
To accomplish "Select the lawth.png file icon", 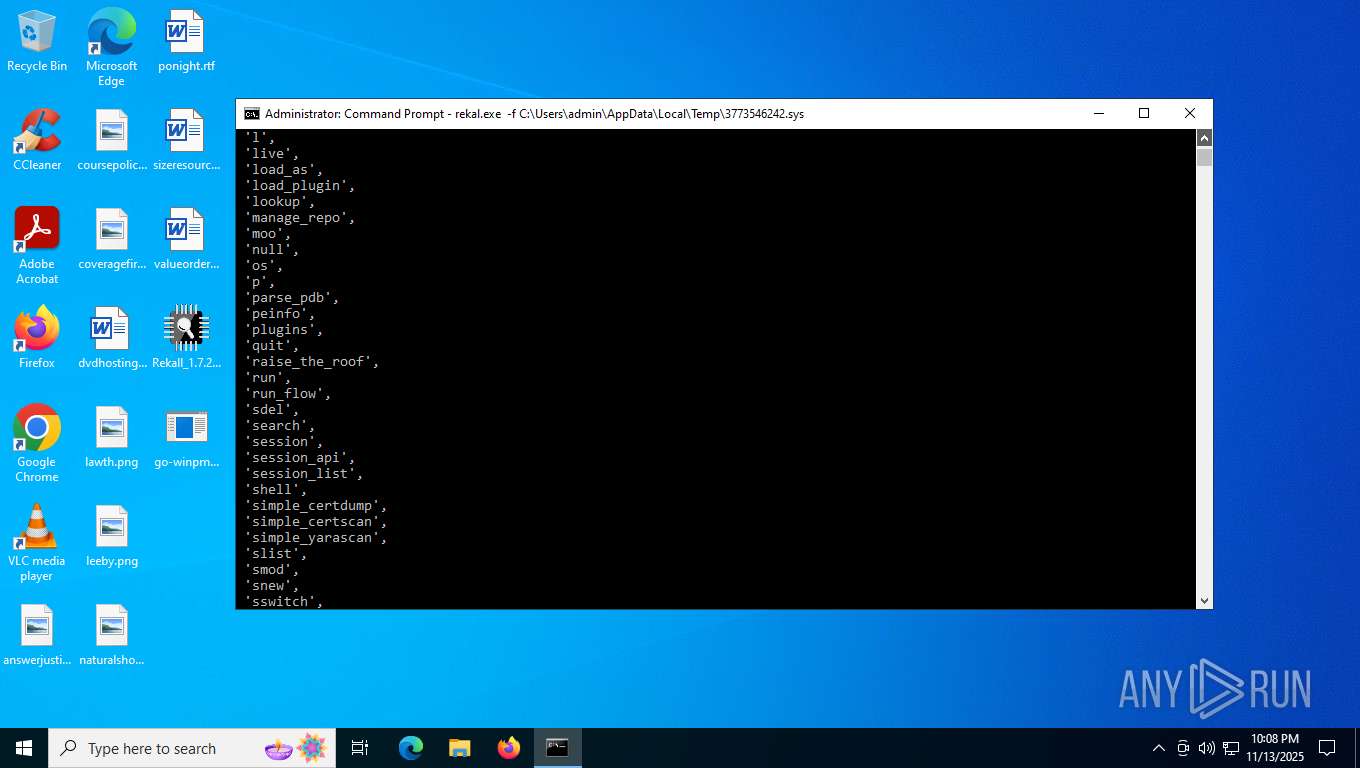I will [x=111, y=437].
